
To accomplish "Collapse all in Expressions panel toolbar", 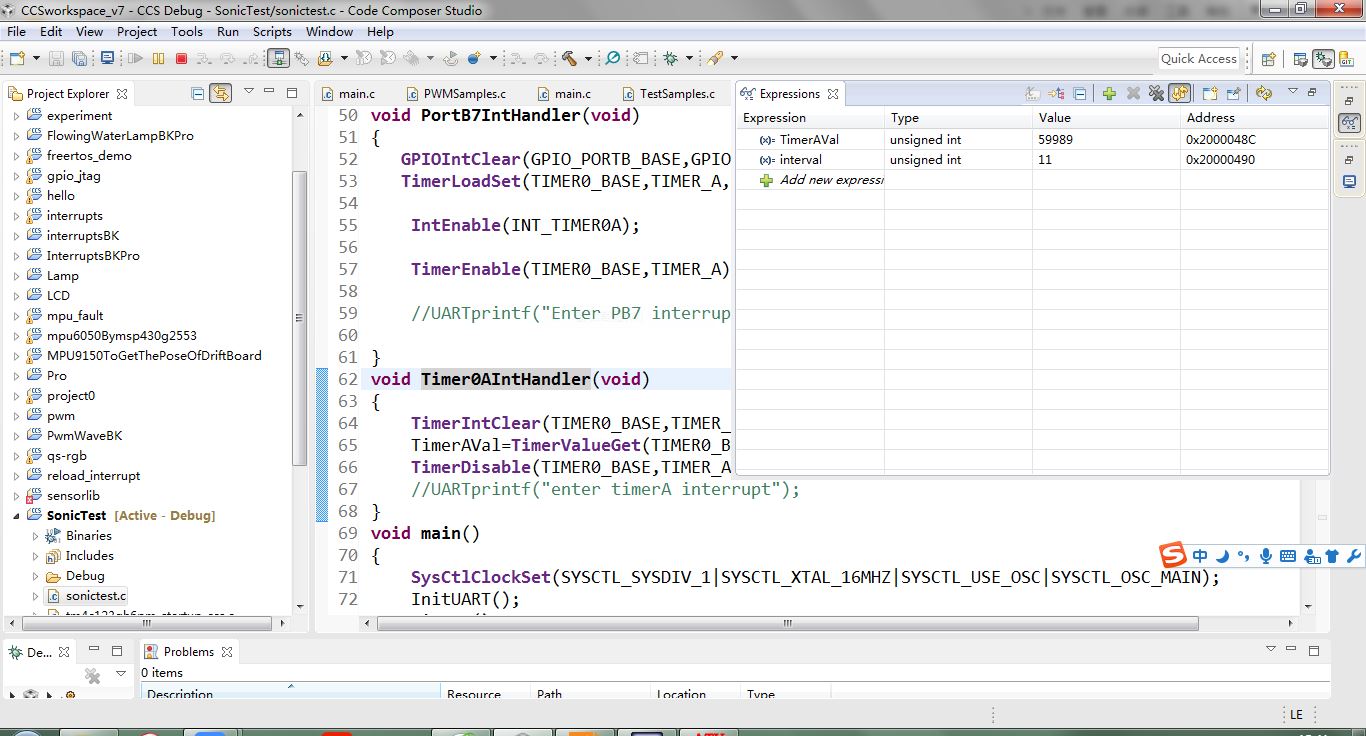I will [1080, 93].
